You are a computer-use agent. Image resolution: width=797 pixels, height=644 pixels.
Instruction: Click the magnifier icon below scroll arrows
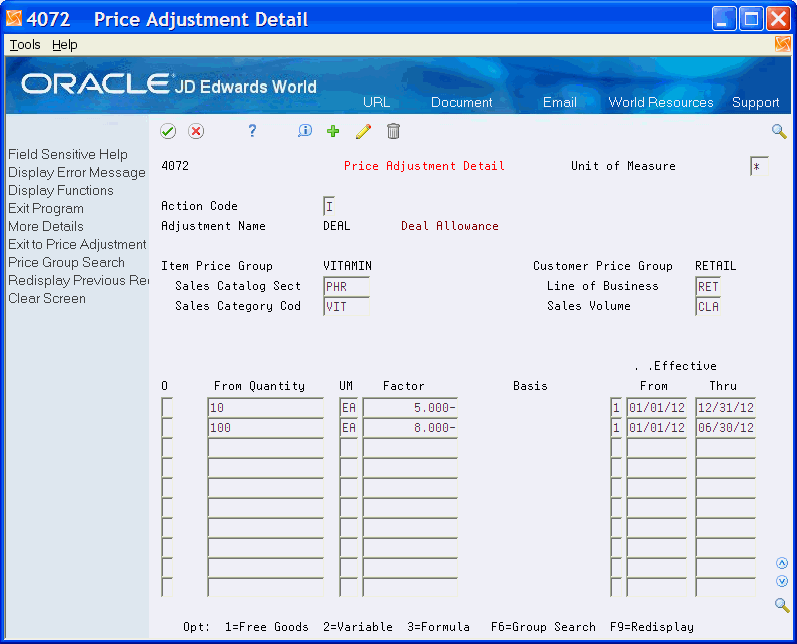782,605
